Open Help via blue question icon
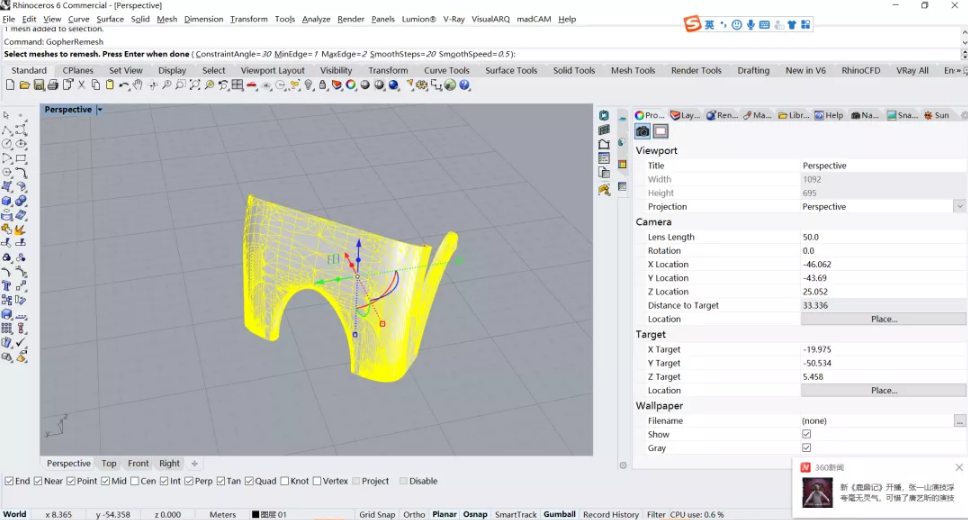Image resolution: width=968 pixels, height=520 pixels. [x=464, y=85]
